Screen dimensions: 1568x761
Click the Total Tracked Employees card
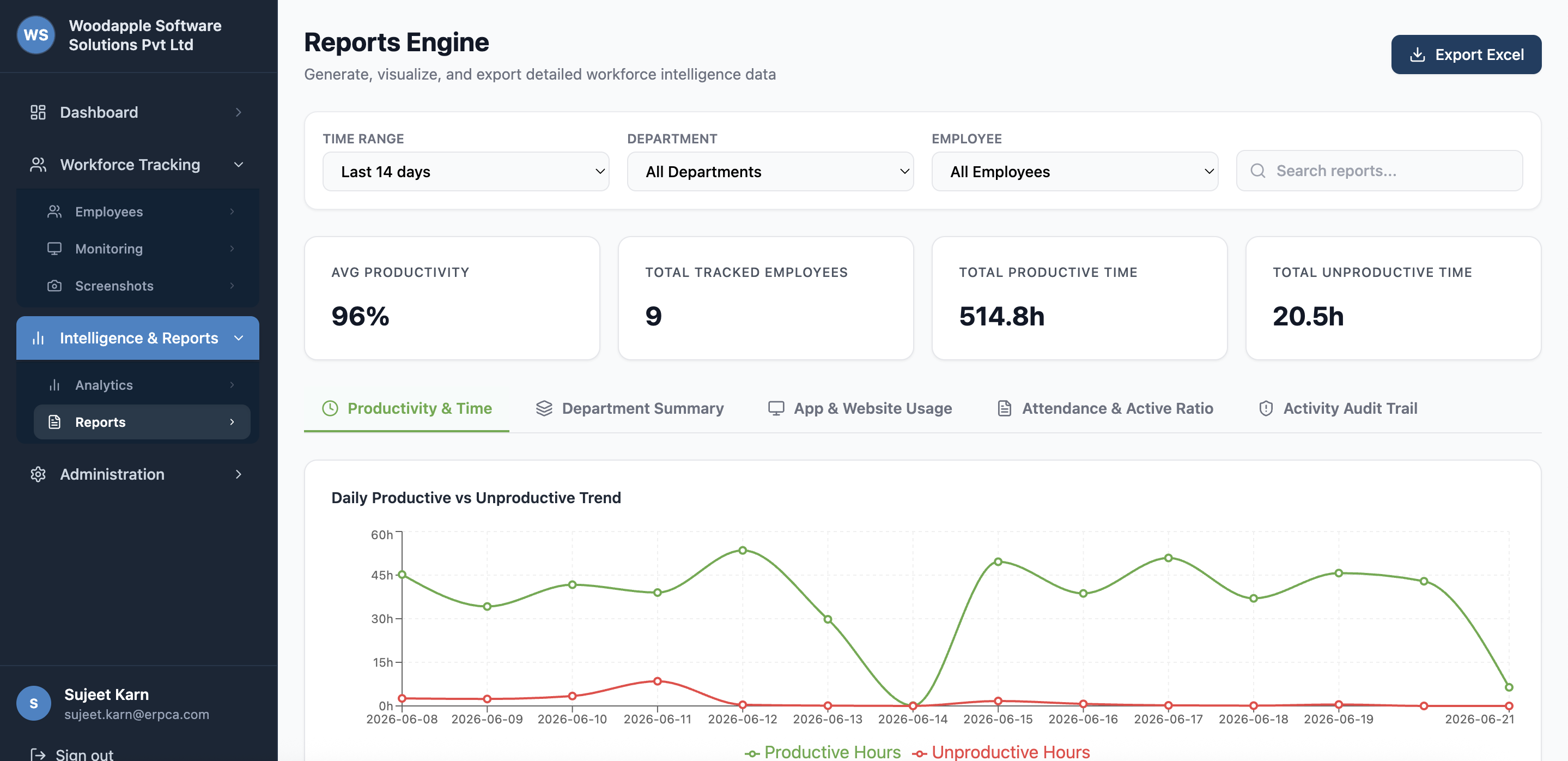(x=765, y=298)
